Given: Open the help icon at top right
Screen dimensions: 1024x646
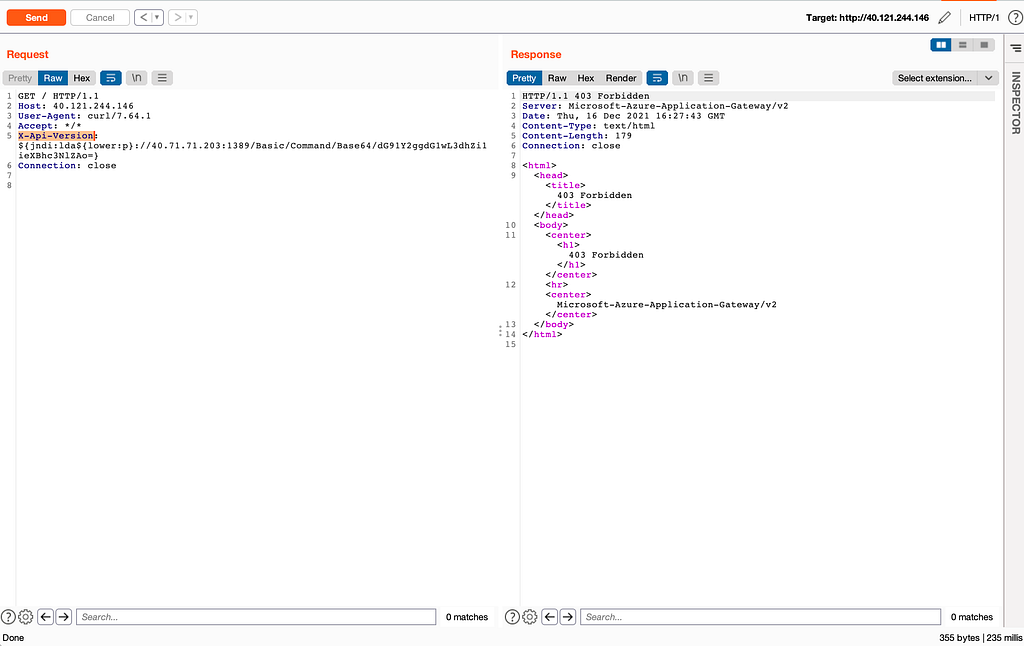Looking at the screenshot, I should coord(1016,18).
